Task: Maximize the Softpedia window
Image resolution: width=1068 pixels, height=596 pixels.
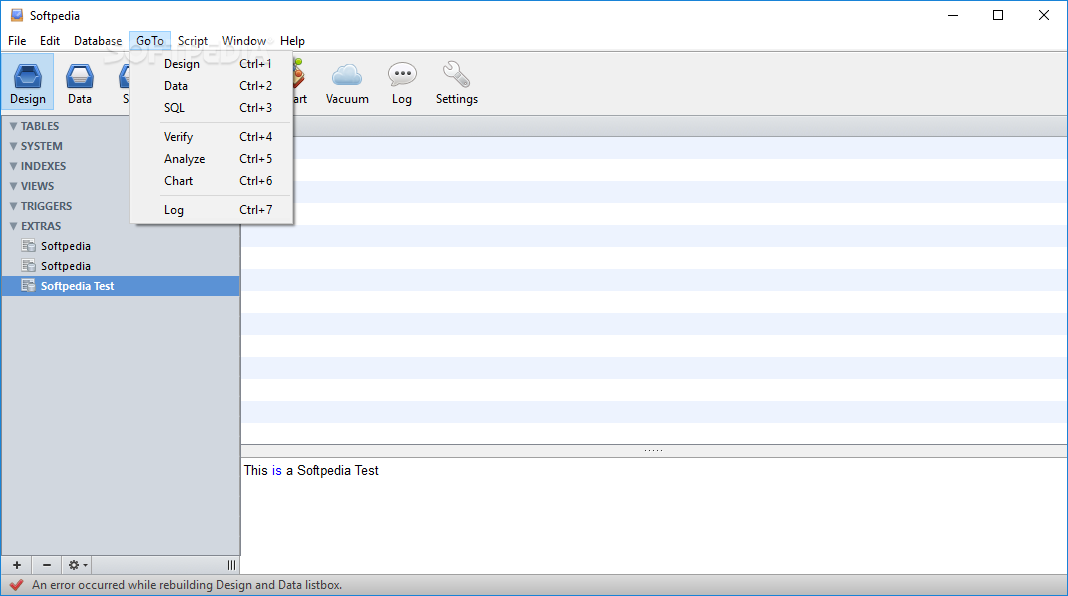Action: pyautogui.click(x=998, y=15)
